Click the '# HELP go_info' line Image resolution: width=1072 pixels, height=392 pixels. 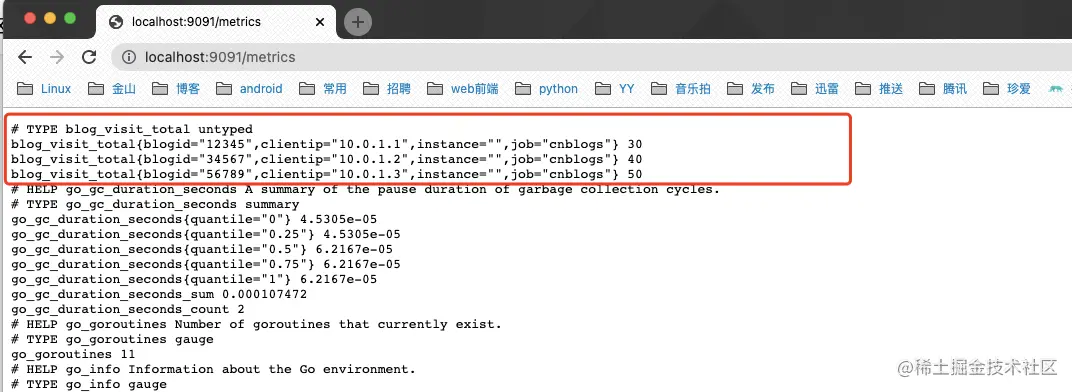(213, 369)
